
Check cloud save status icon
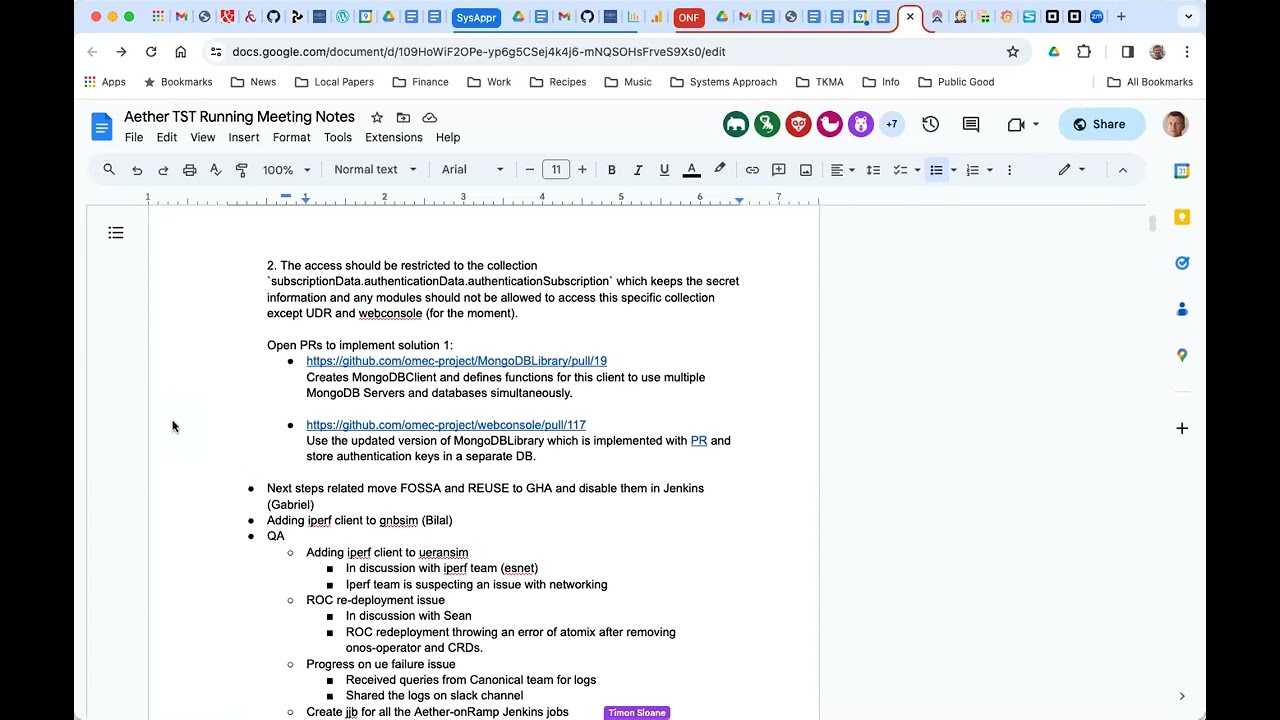click(x=430, y=117)
